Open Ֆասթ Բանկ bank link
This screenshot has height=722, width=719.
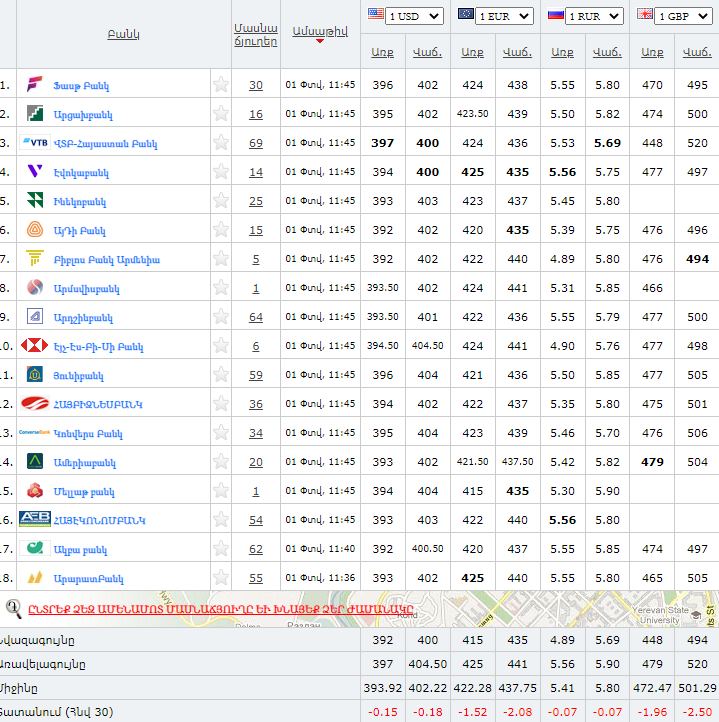pyautogui.click(x=82, y=86)
